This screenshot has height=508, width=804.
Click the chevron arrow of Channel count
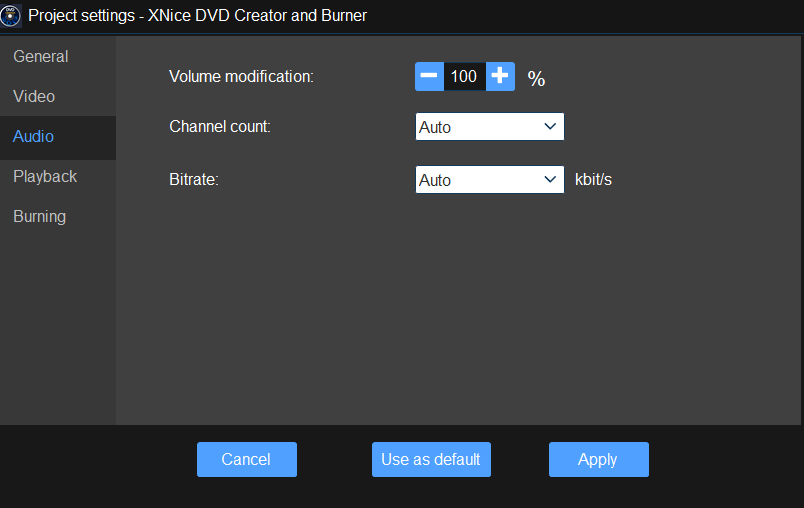(x=550, y=127)
